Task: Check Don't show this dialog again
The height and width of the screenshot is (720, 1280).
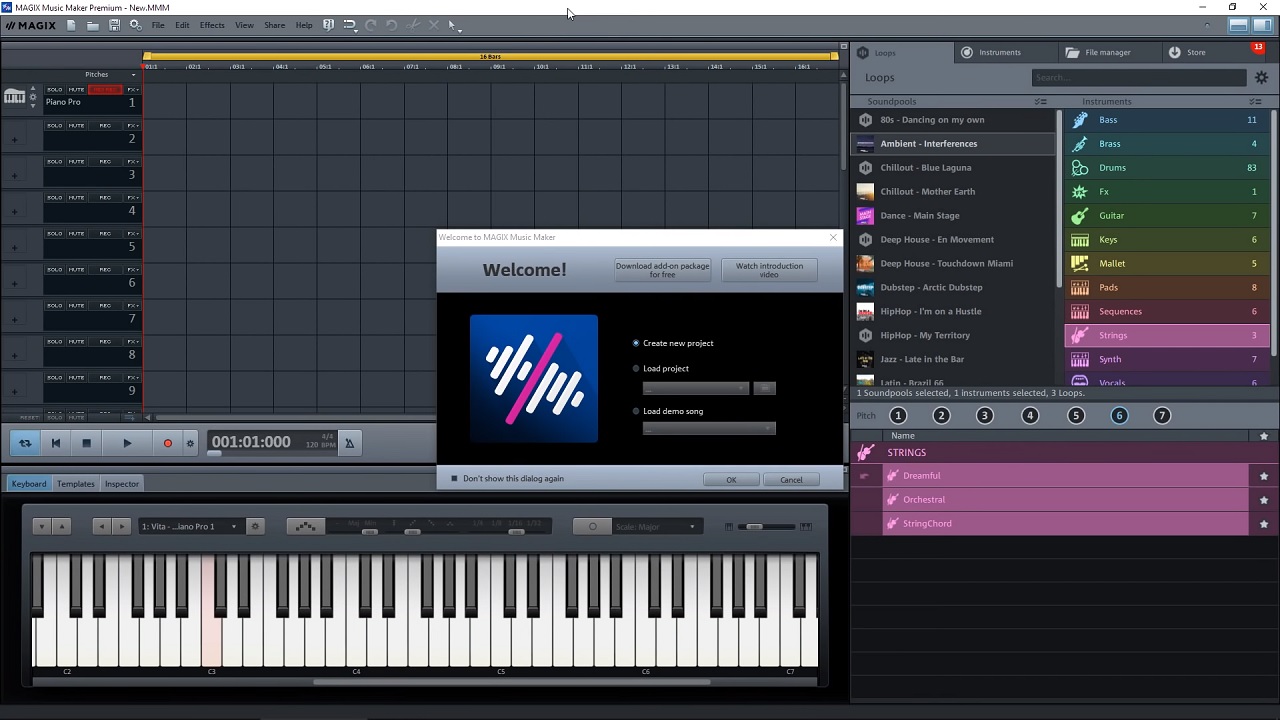Action: pyautogui.click(x=454, y=479)
